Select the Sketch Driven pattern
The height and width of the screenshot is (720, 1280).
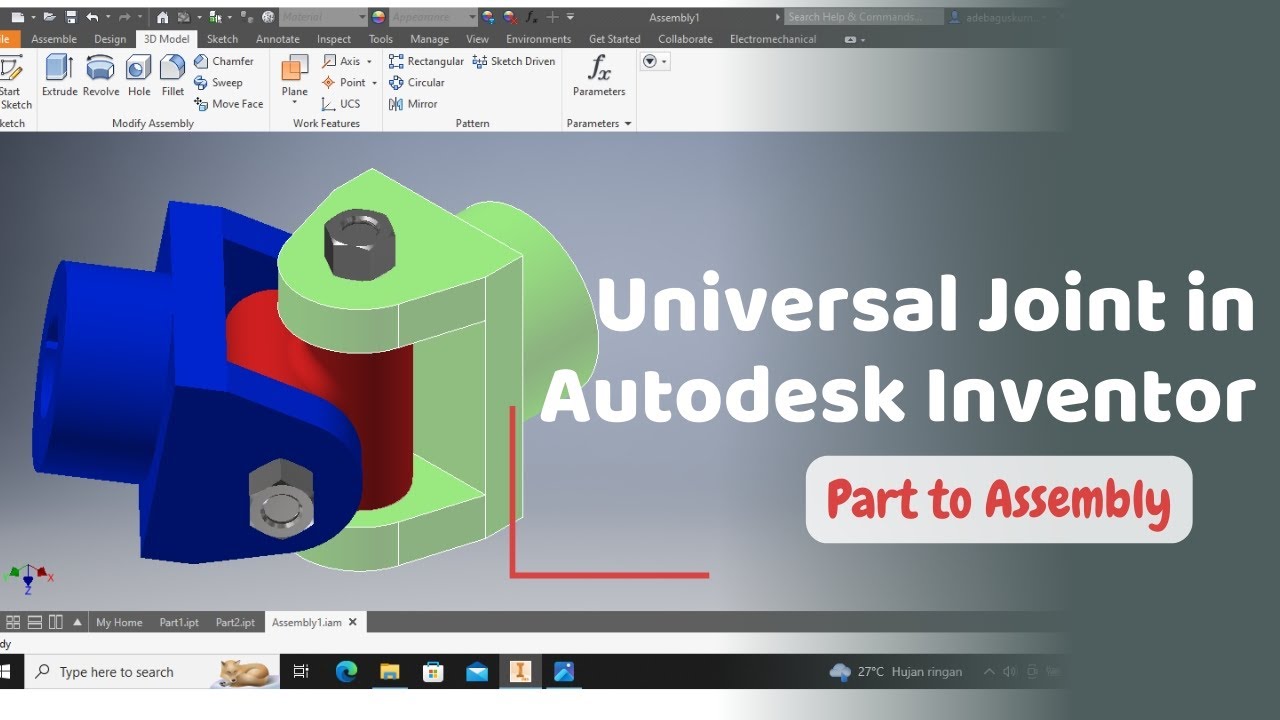click(513, 61)
